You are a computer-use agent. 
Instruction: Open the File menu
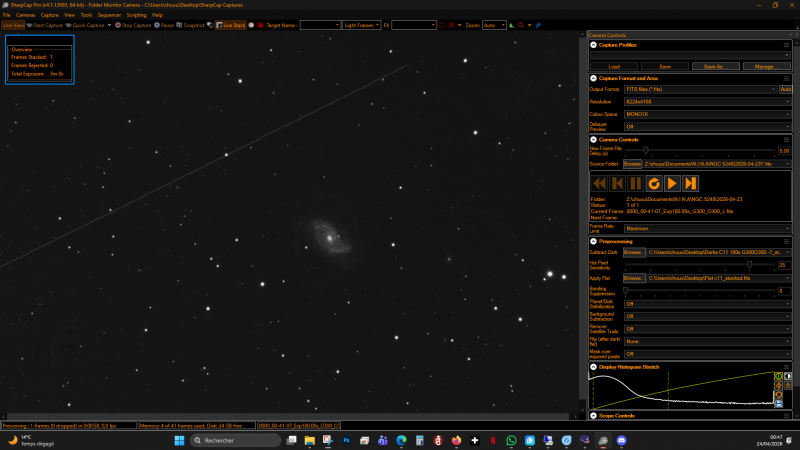coord(7,15)
